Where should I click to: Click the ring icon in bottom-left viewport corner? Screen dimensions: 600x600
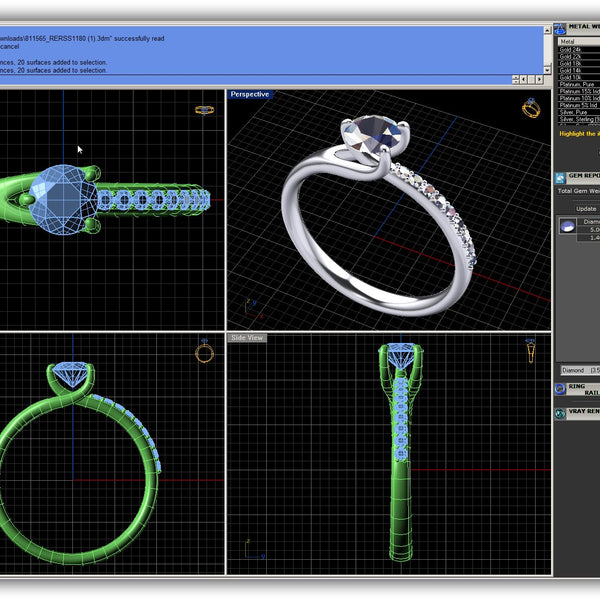[204, 351]
